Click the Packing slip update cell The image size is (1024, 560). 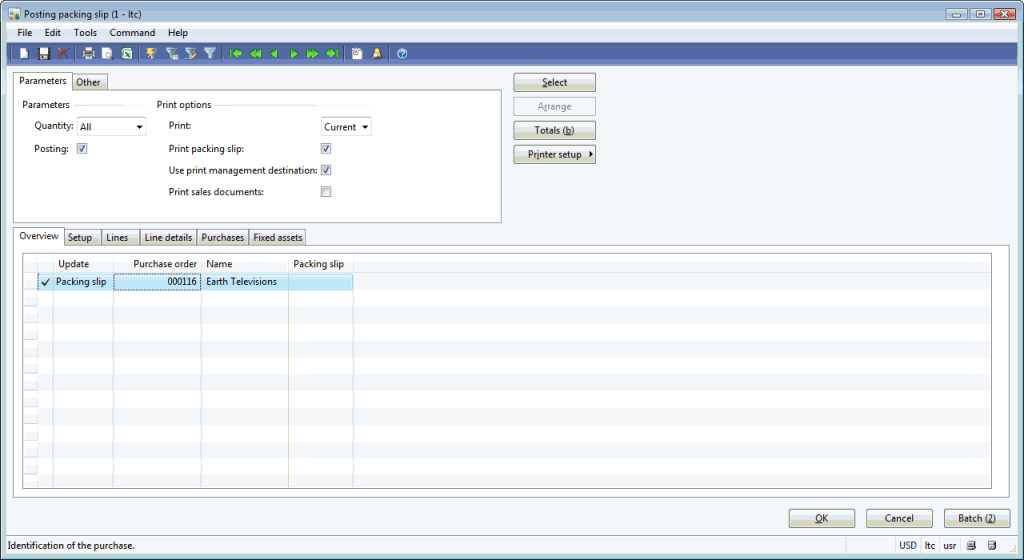tap(83, 282)
